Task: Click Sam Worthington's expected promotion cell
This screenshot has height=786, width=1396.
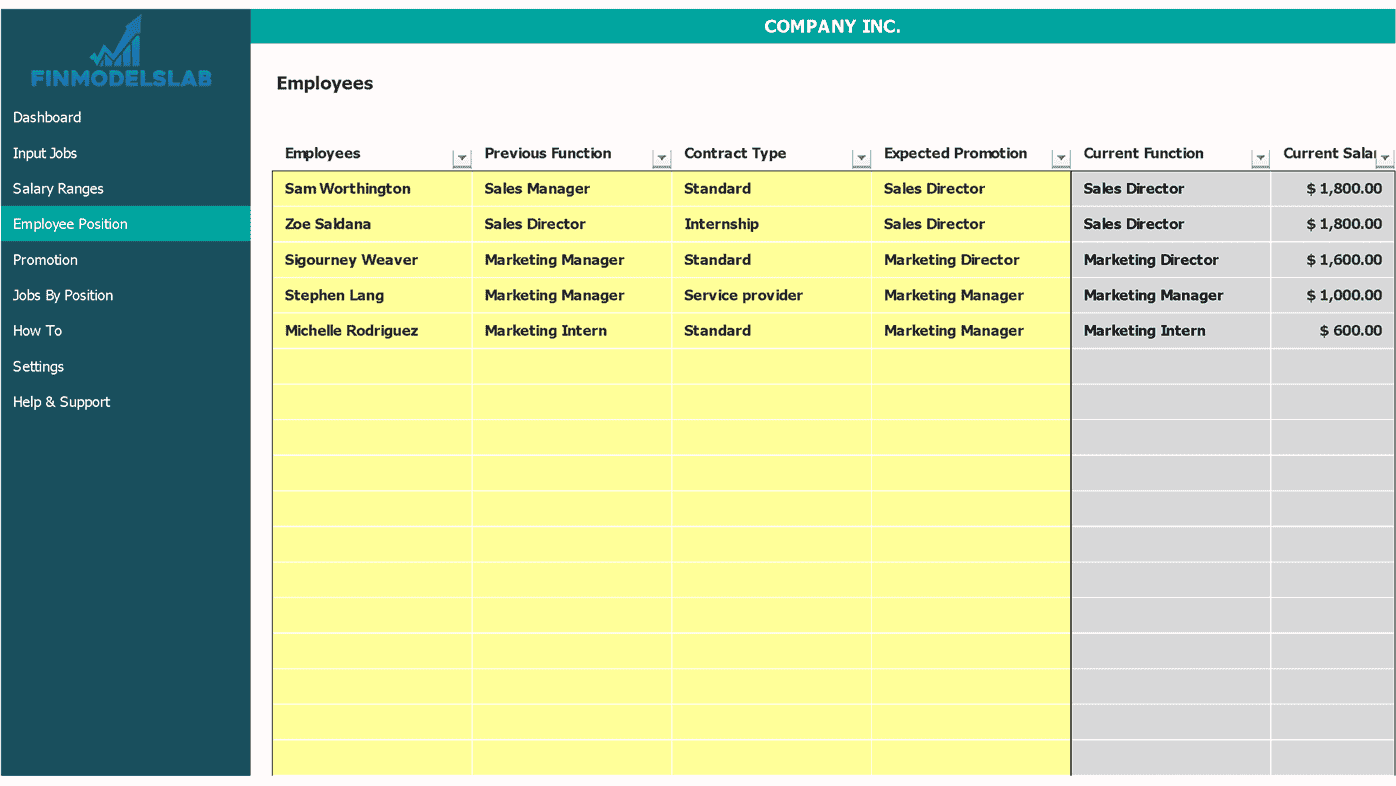Action: point(971,189)
